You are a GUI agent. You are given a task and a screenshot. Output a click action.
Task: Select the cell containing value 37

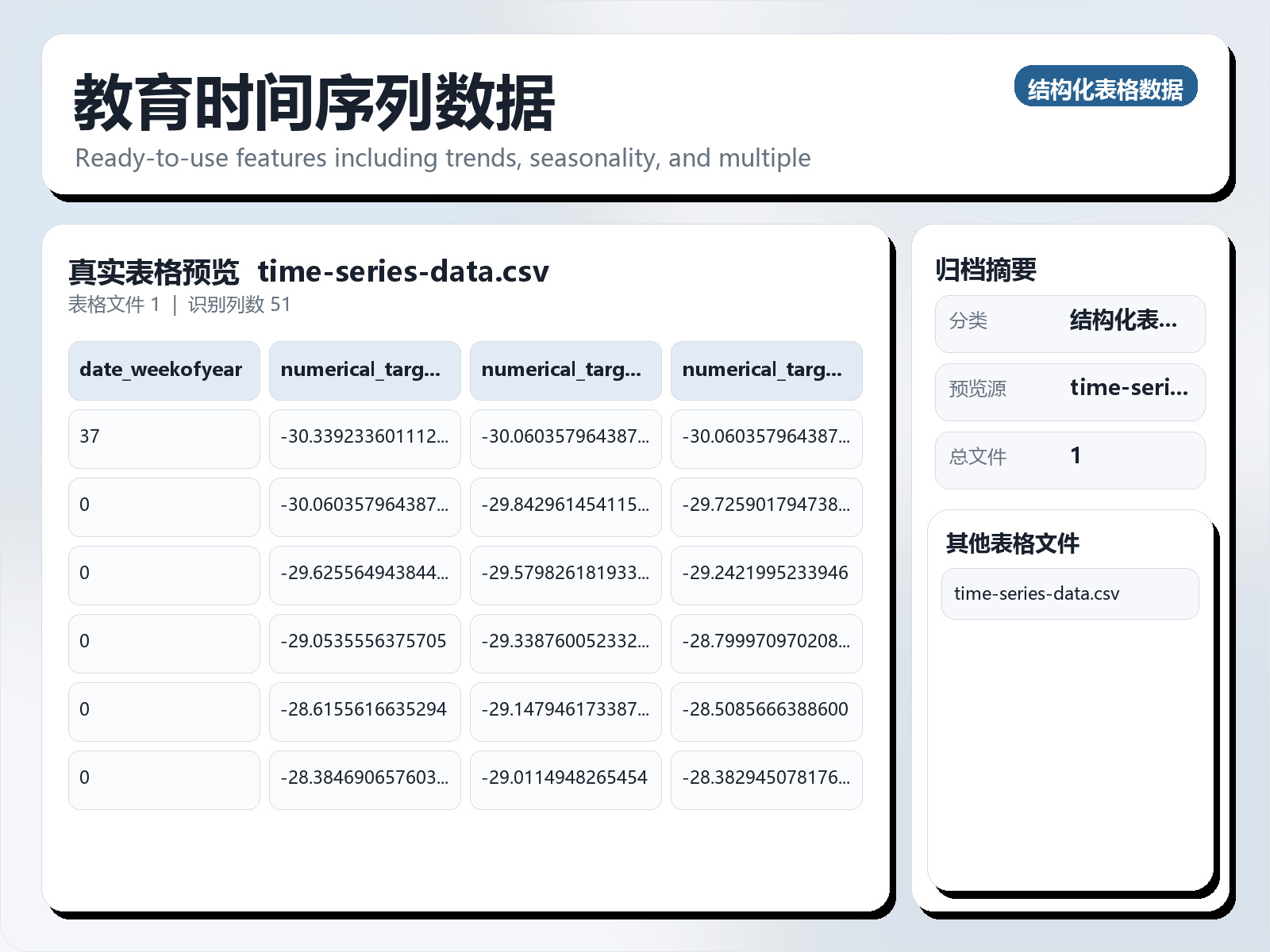tap(163, 439)
